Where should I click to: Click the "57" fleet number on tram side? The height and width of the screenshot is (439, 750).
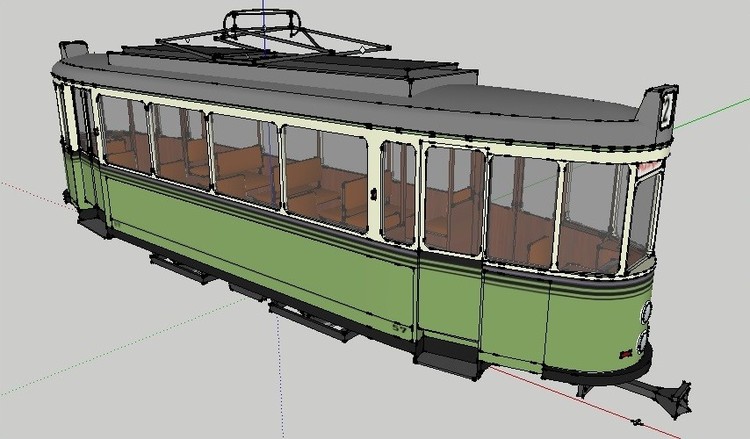point(399,329)
